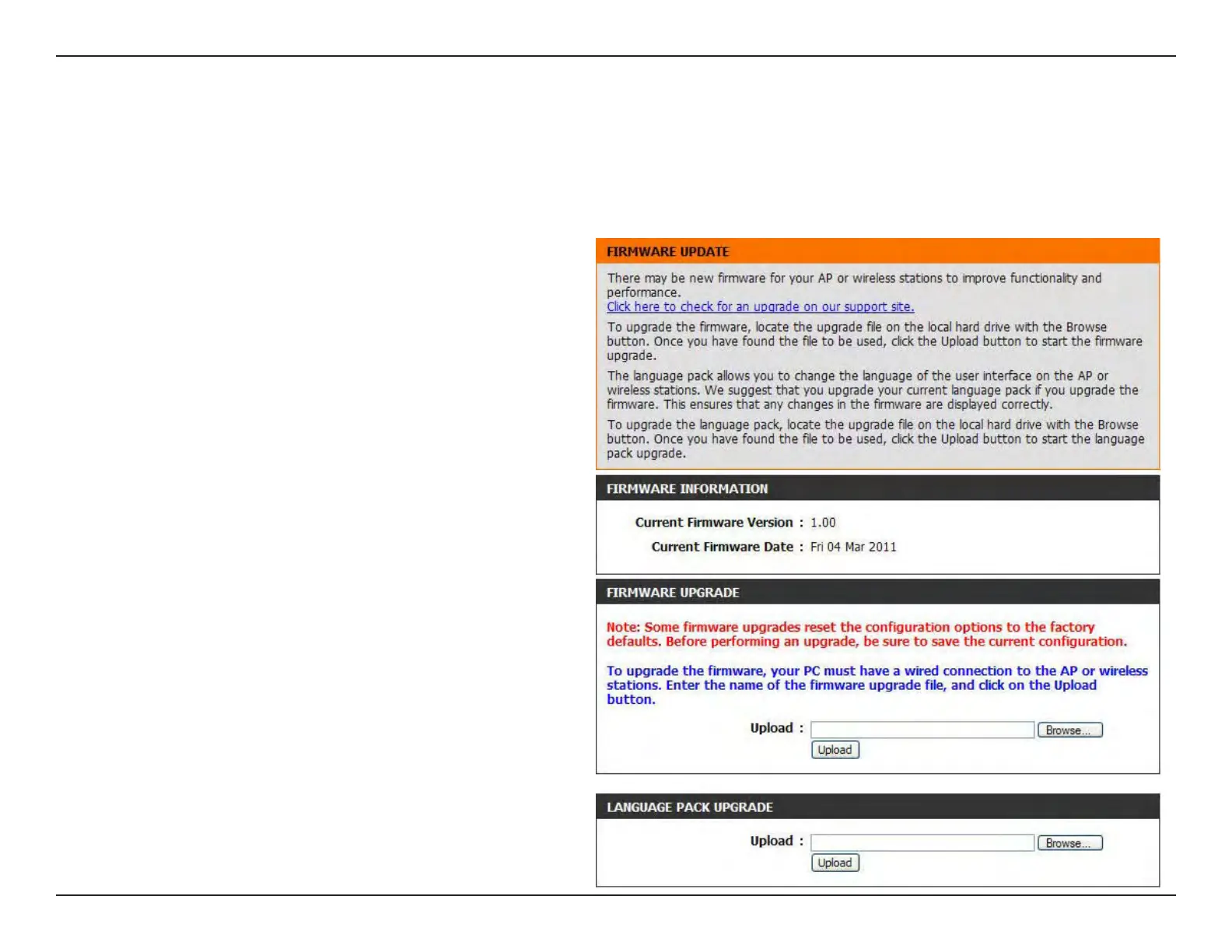Click the FIRMWARE INFORMATION header

877,488
